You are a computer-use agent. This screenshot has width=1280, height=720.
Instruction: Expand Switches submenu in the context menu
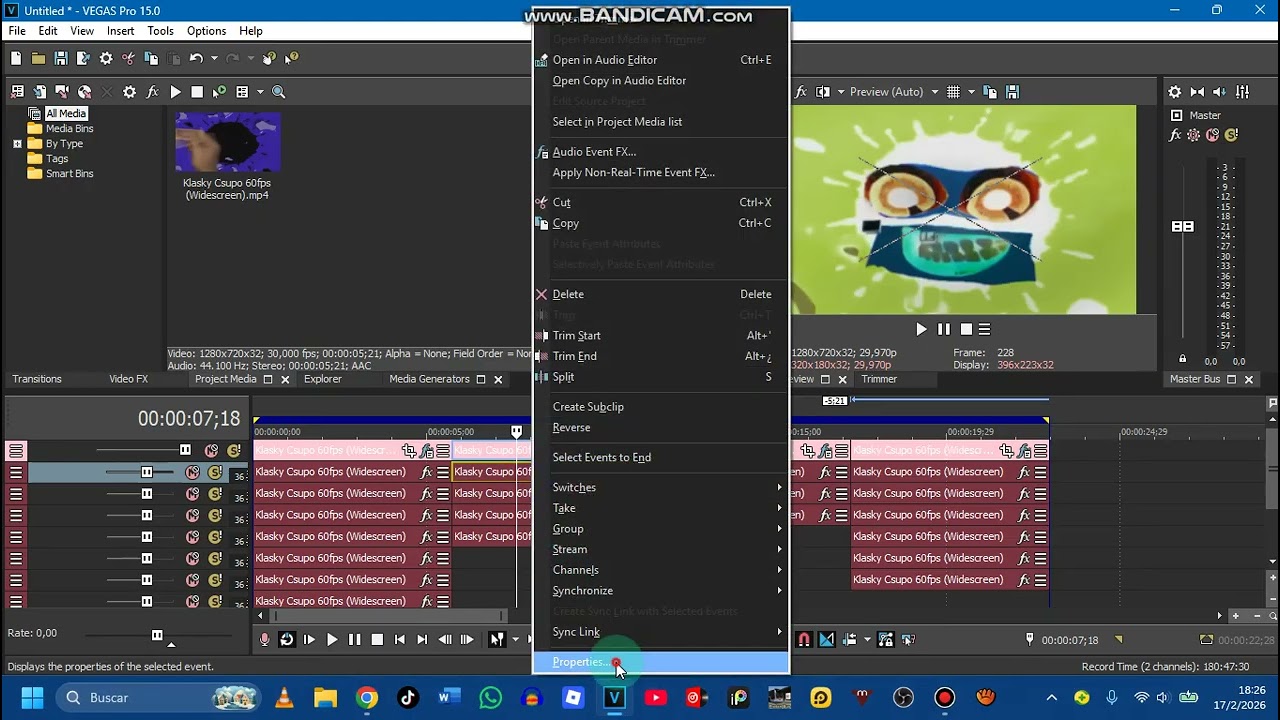661,488
